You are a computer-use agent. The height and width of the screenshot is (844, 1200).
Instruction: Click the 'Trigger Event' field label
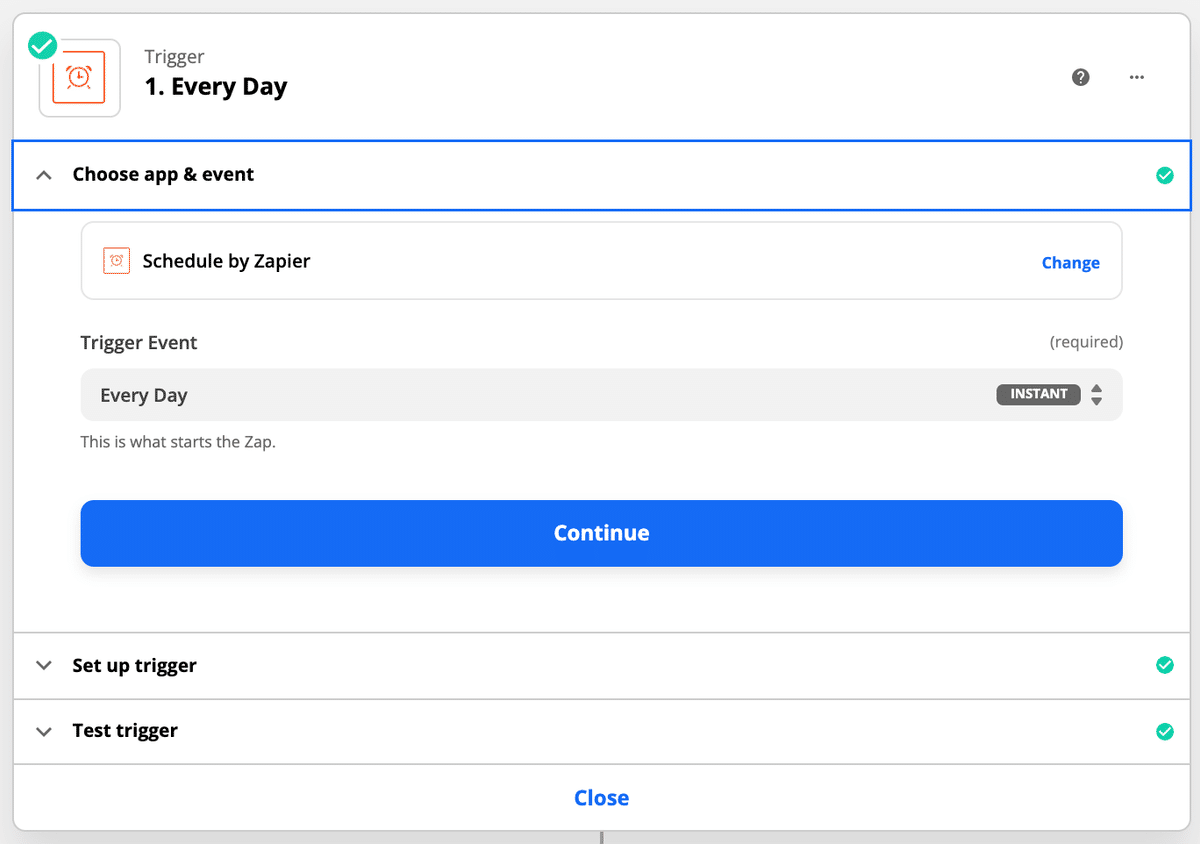(x=139, y=343)
